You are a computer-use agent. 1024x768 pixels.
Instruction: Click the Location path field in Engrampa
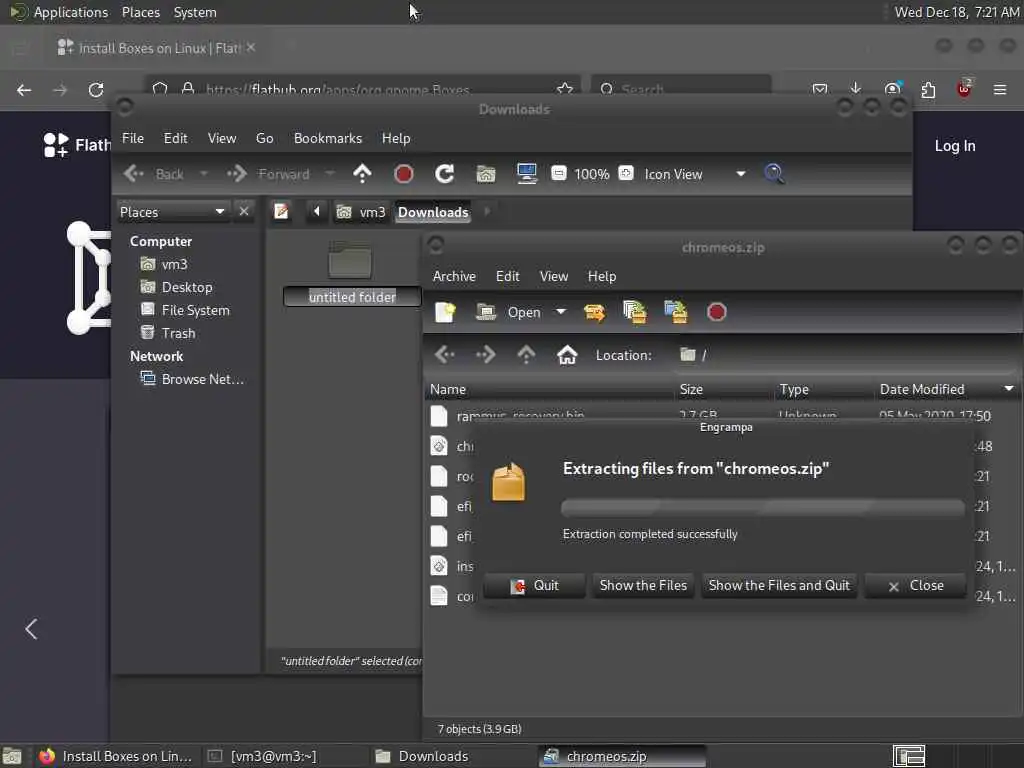[846, 355]
